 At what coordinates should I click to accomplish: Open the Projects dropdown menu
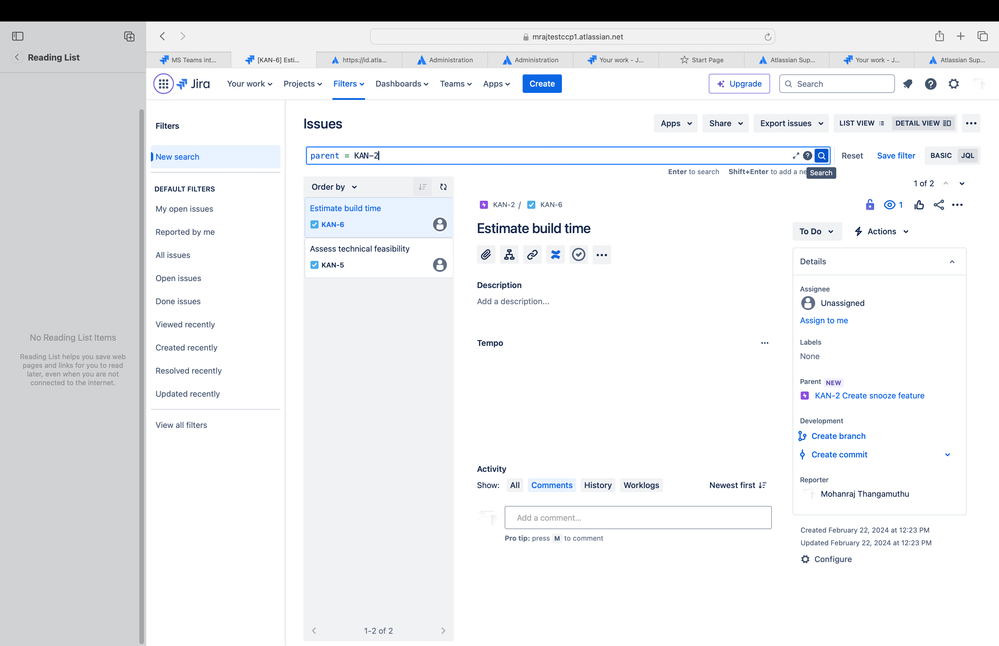click(303, 83)
